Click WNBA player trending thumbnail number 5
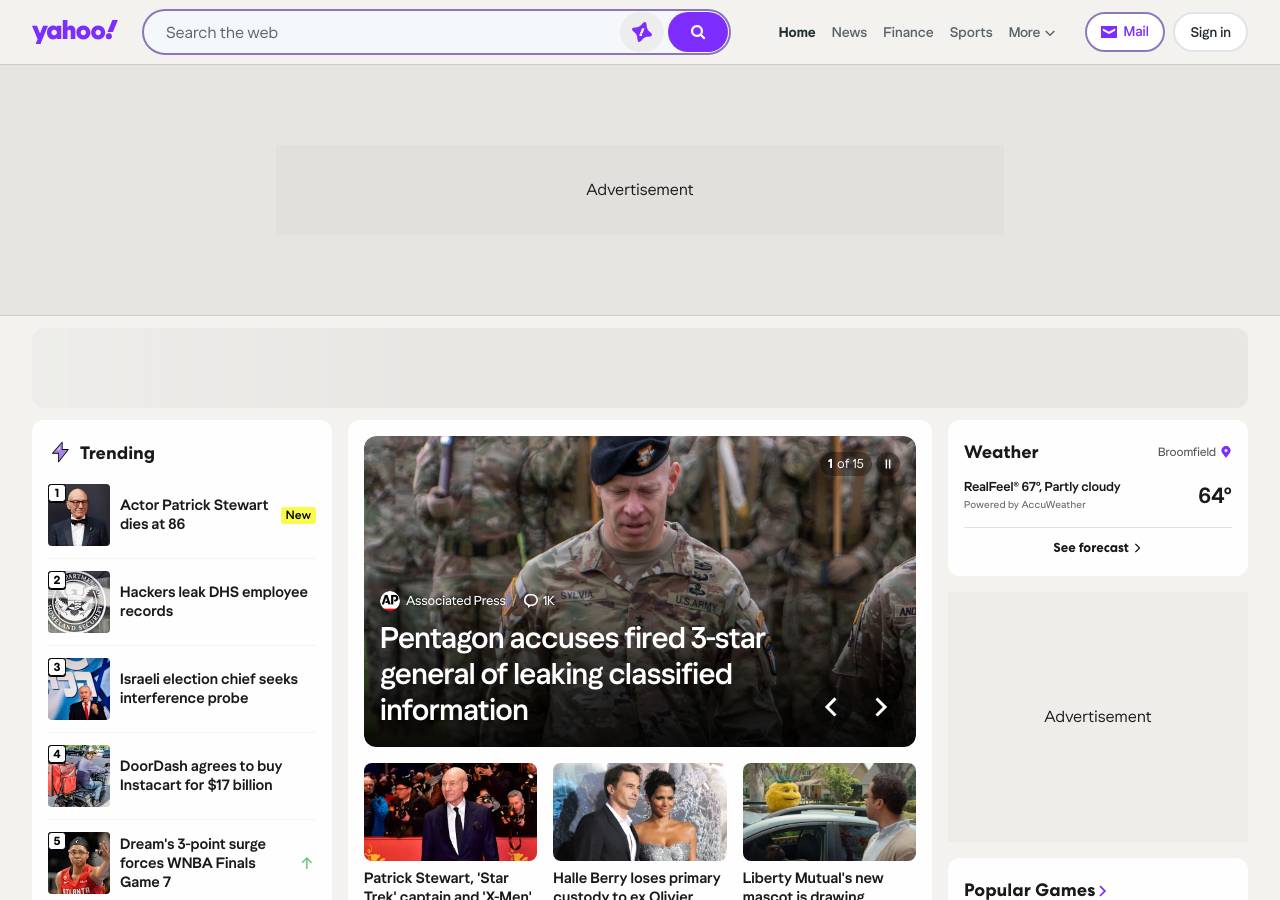1280x900 pixels. (x=79, y=863)
